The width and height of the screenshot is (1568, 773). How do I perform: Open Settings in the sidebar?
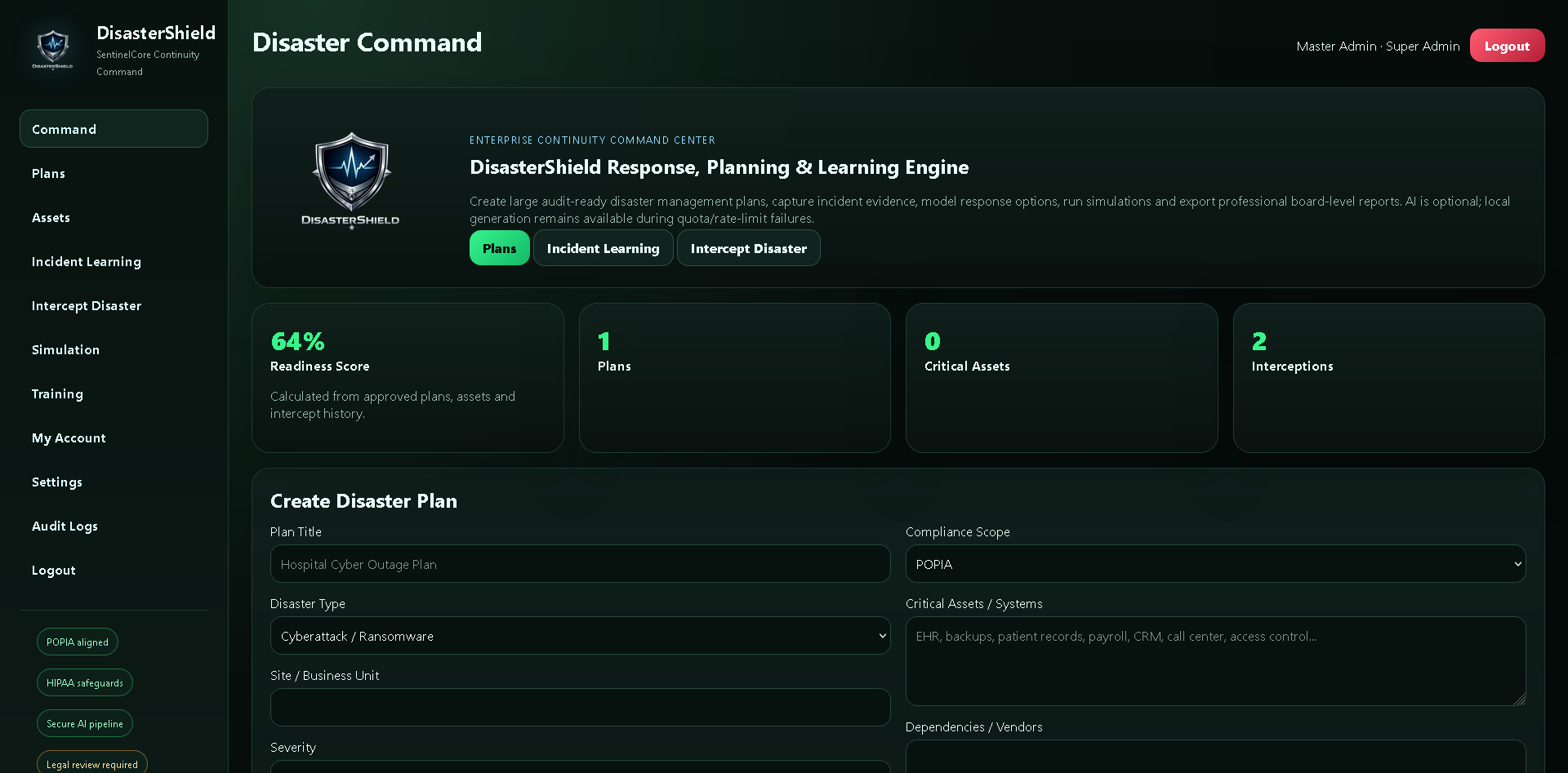114,482
